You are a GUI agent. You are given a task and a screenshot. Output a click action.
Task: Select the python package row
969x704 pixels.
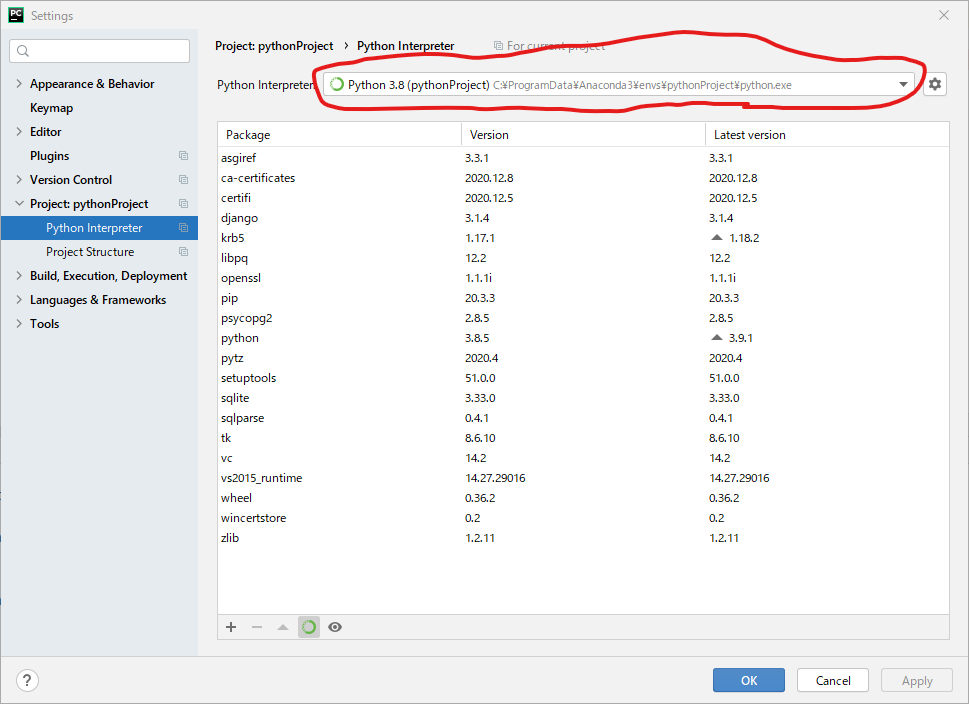coord(583,337)
